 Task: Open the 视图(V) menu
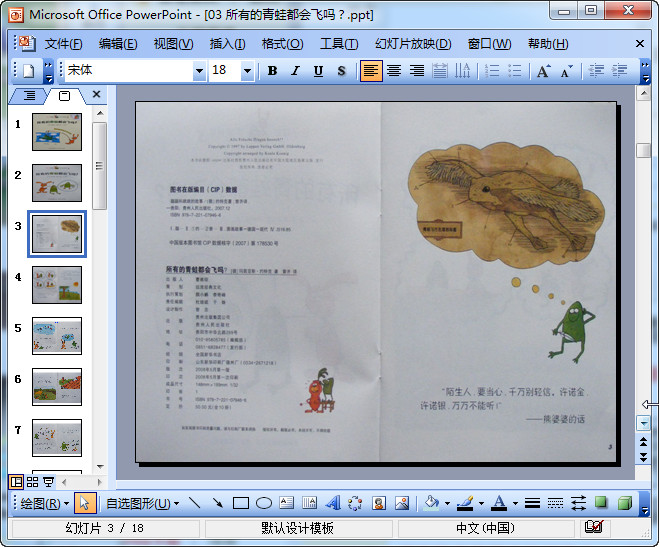(x=174, y=44)
